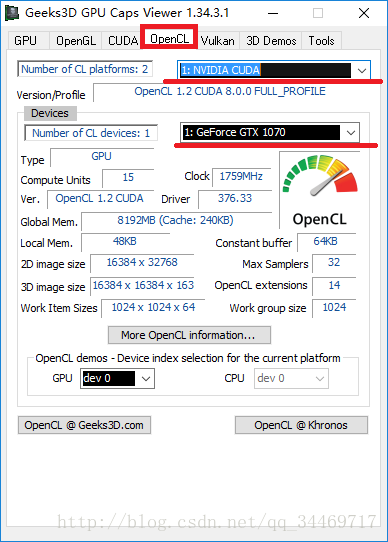Click the Ver. value OpenCL 1.2 CUDA
The height and width of the screenshot is (542, 388).
(x=100, y=198)
